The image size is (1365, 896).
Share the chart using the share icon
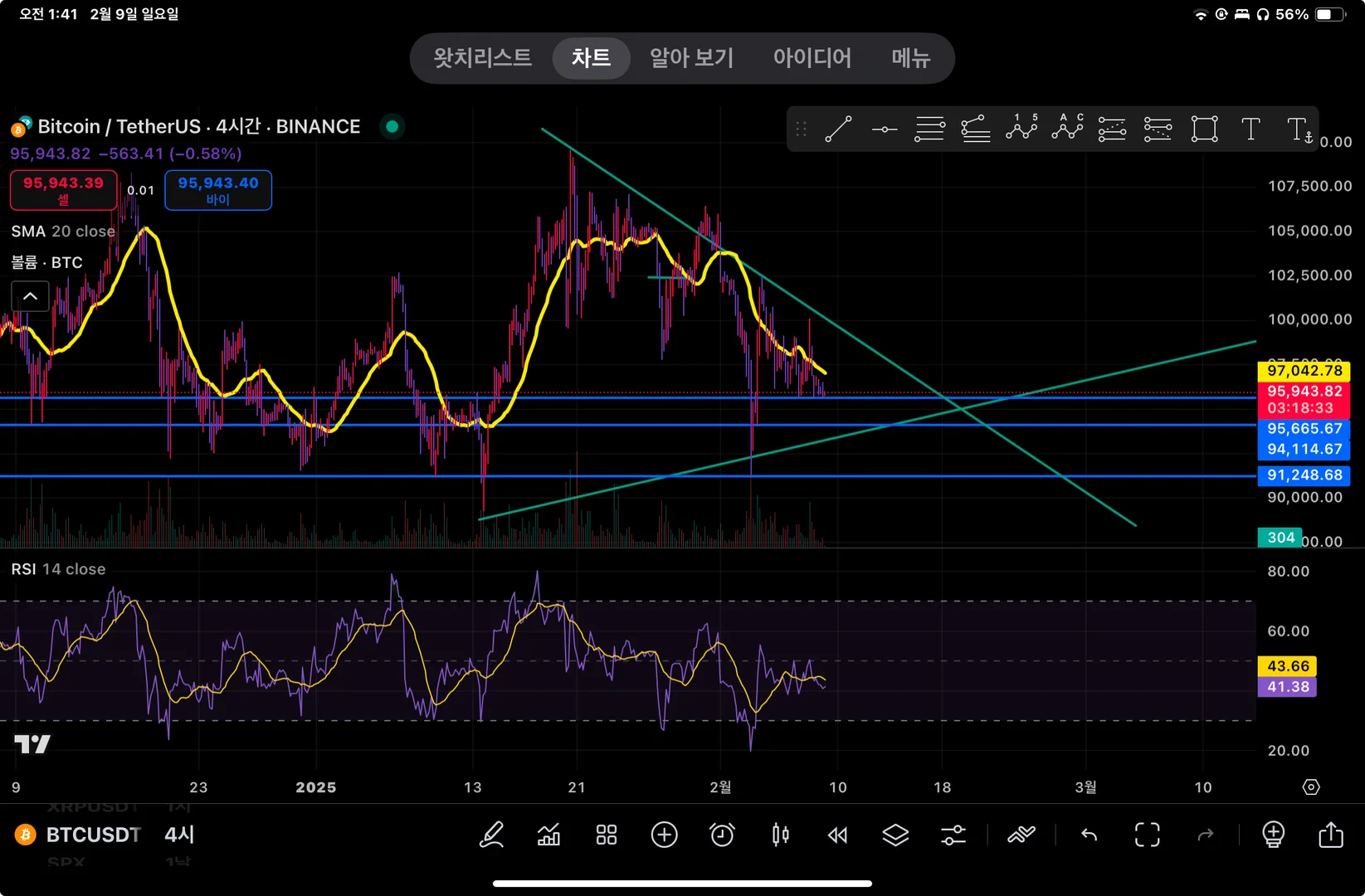(1330, 835)
